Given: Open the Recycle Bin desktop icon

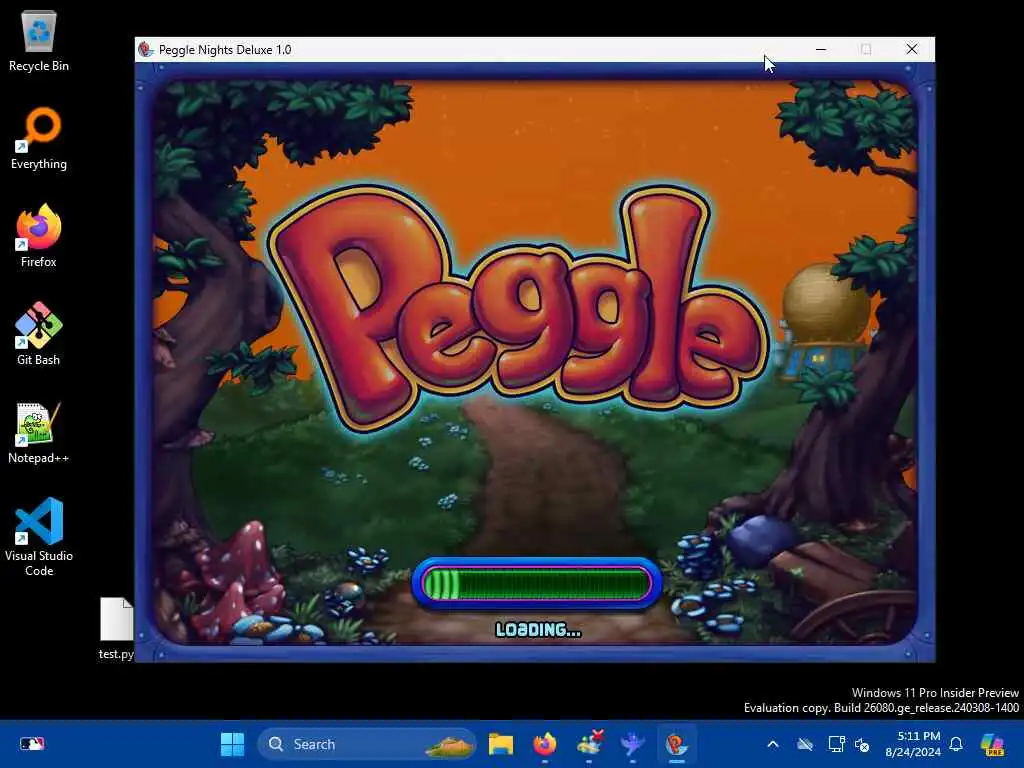Looking at the screenshot, I should coord(39,40).
